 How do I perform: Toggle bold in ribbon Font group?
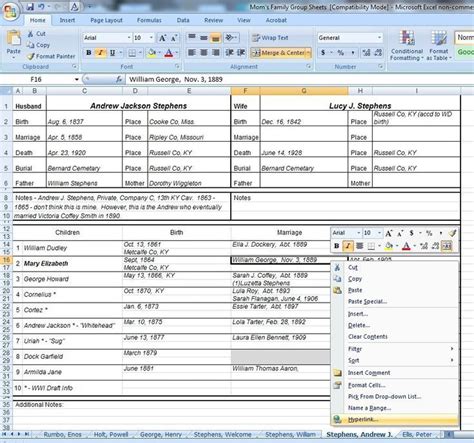tap(89, 53)
